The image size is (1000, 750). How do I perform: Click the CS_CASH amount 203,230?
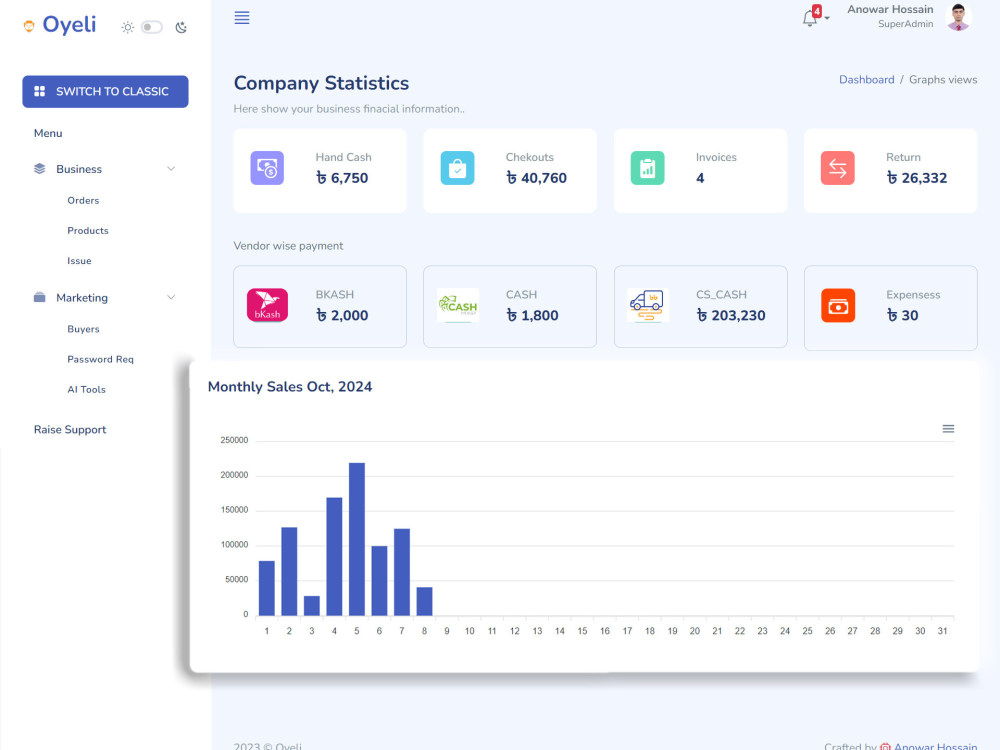730,316
